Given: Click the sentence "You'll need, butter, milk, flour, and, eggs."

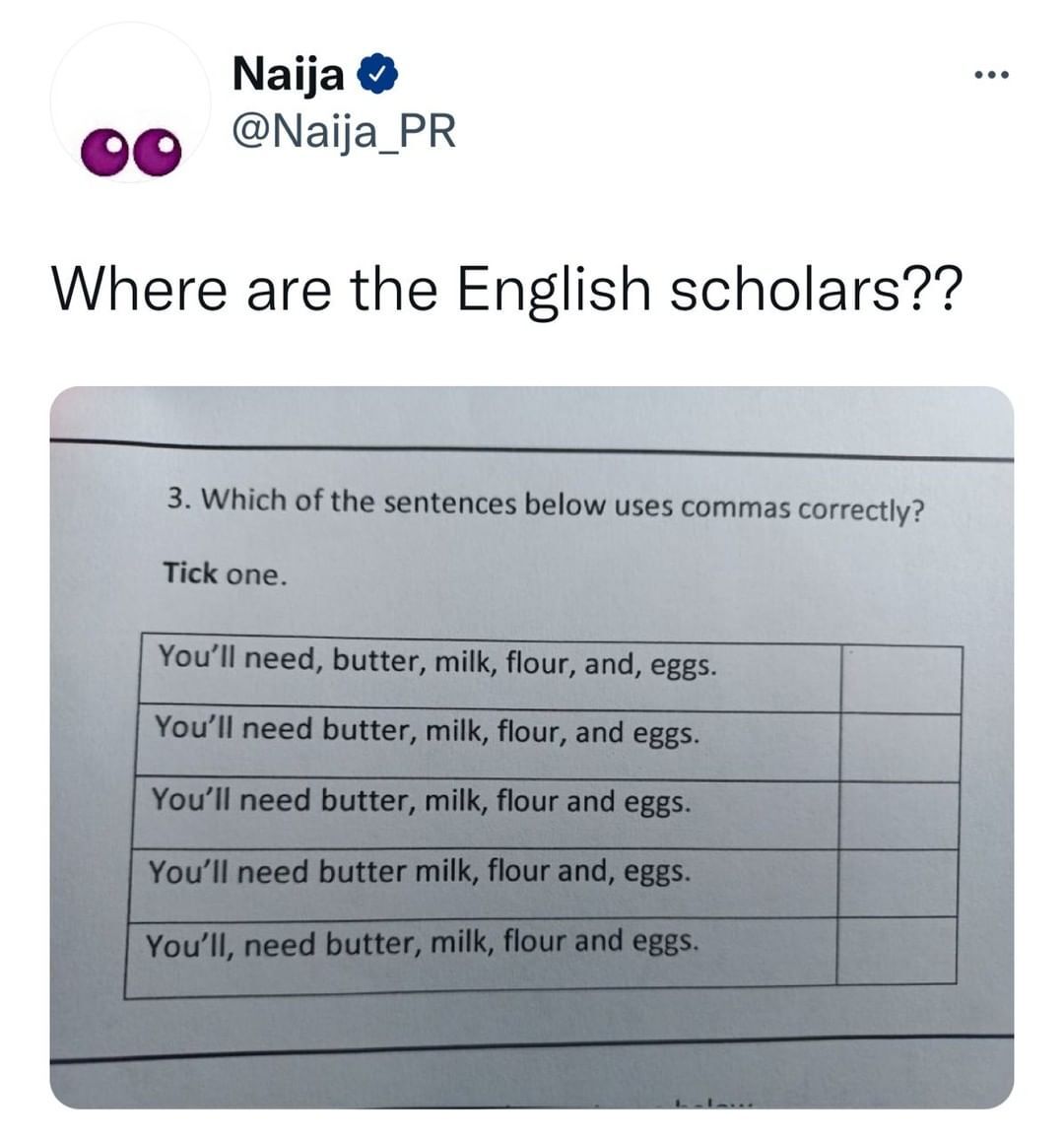Looking at the screenshot, I should pyautogui.click(x=437, y=661).
